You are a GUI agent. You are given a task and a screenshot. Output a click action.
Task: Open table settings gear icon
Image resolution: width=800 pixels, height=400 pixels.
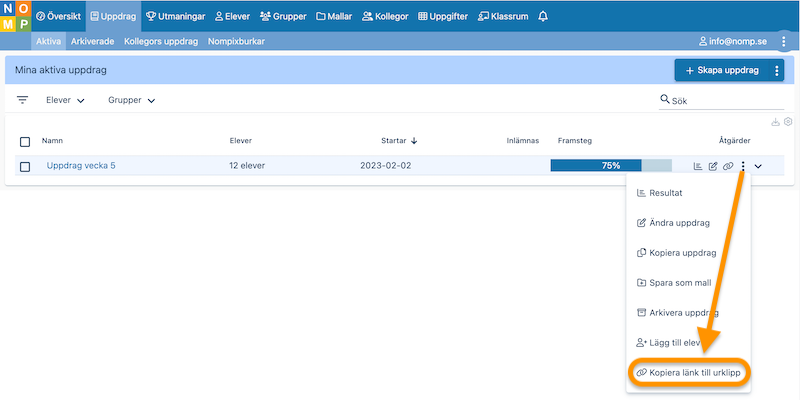coord(788,122)
